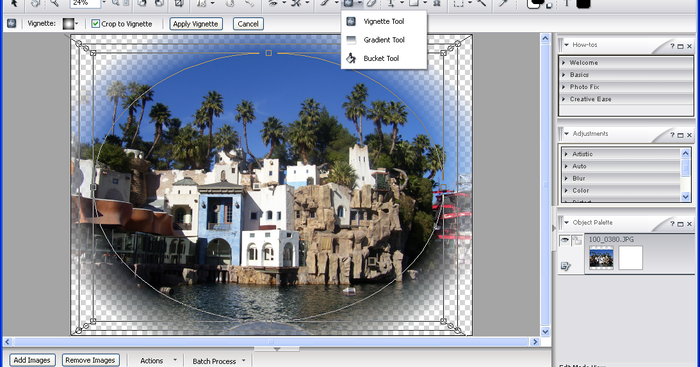This screenshot has width=700, height=367.
Task: Click the default colors small swatch icon
Action: pyautogui.click(x=549, y=6)
